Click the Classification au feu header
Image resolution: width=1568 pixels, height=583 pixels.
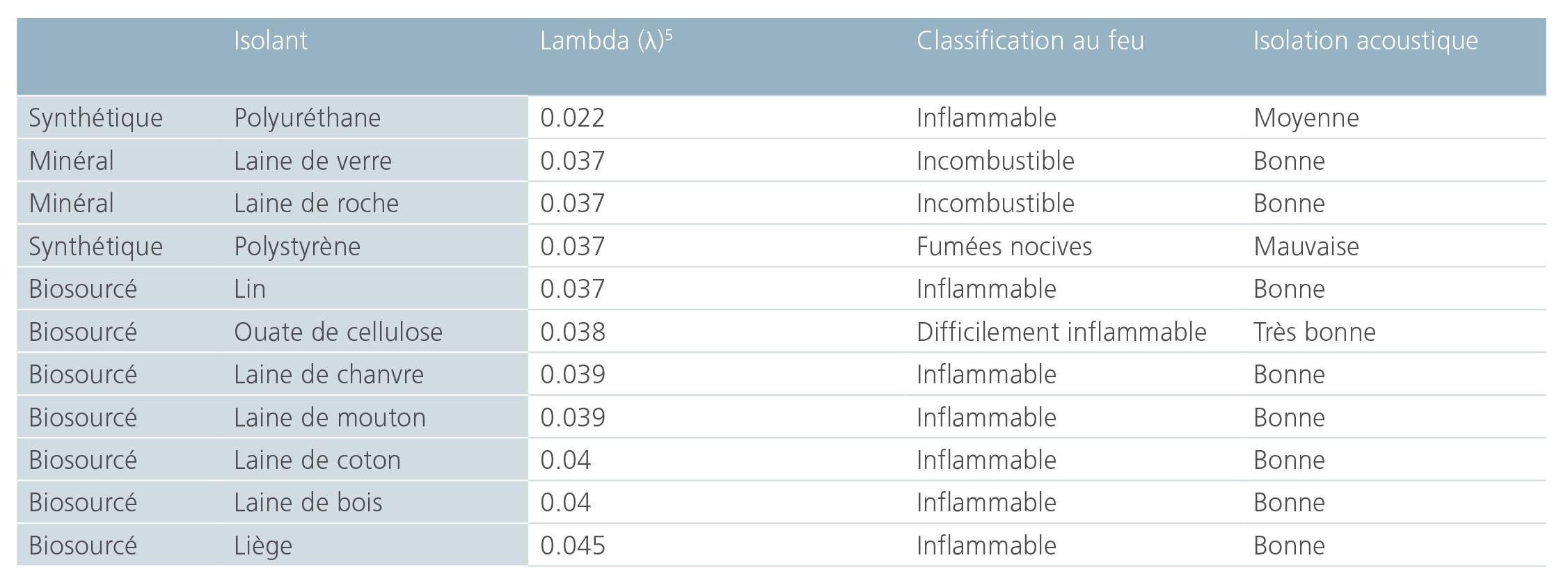1030,40
